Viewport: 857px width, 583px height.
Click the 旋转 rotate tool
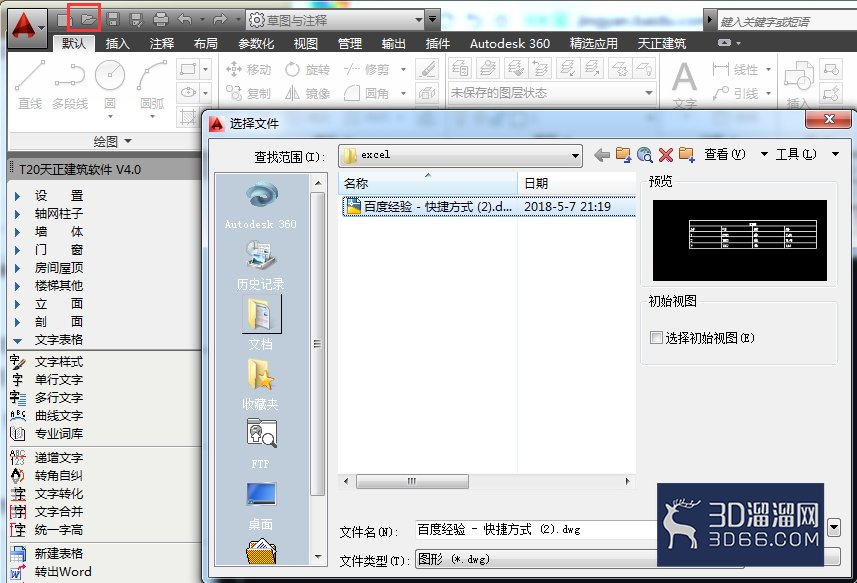point(307,69)
